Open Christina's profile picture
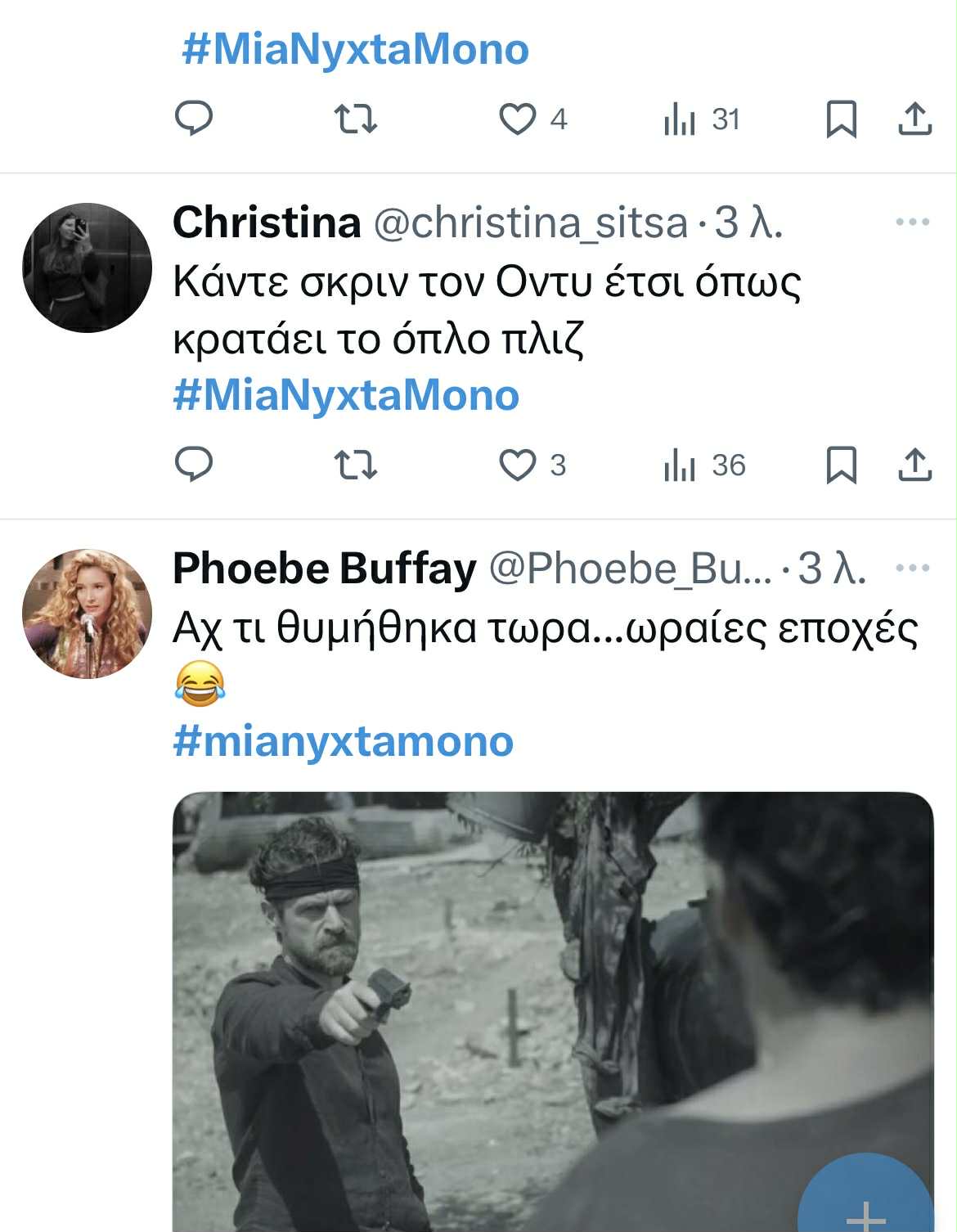This screenshot has width=957, height=1232. 87,268
